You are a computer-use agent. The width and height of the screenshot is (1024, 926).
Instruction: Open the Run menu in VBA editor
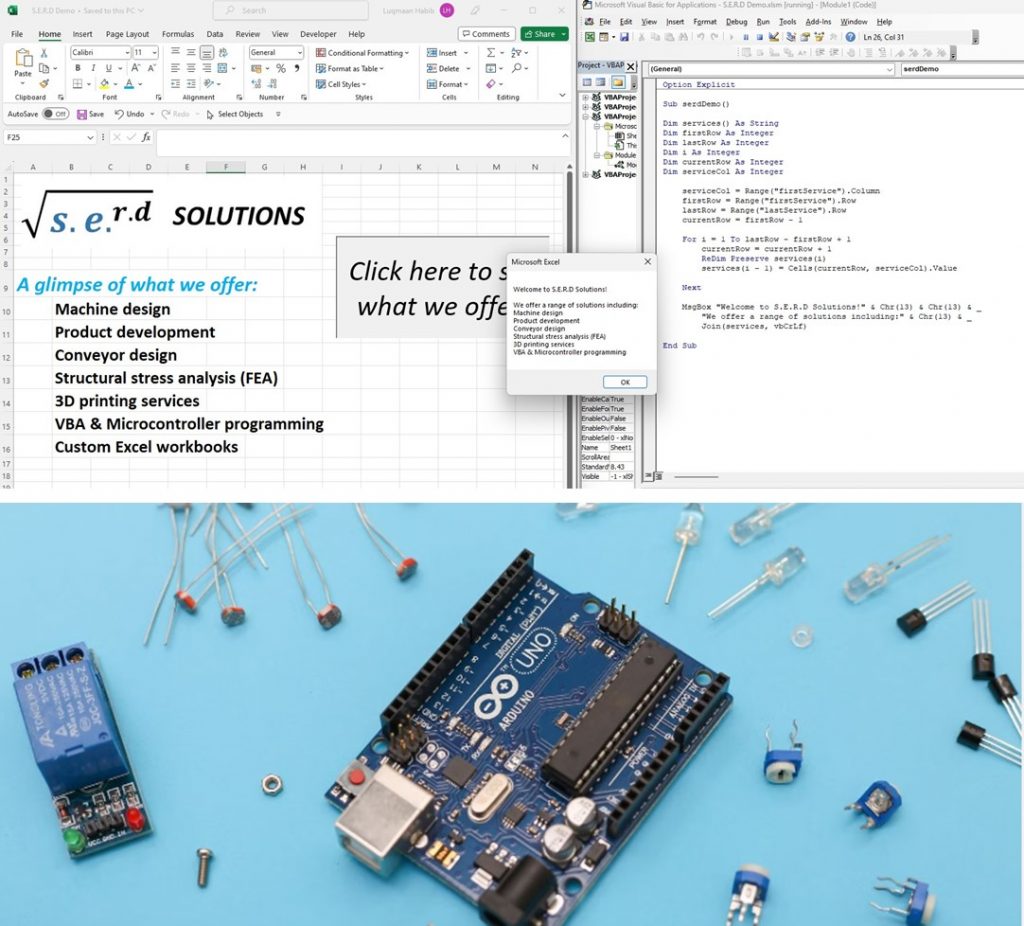763,22
